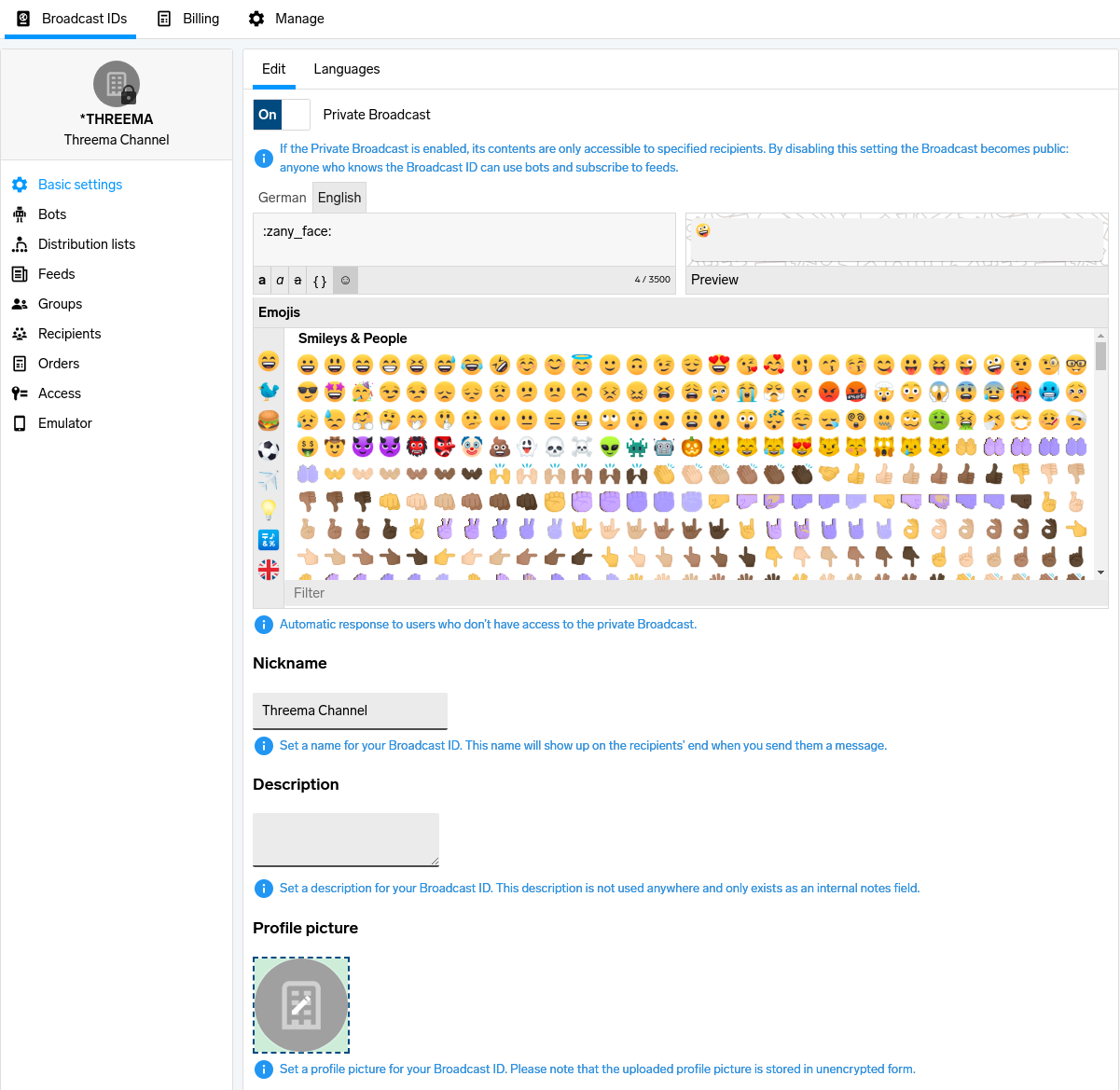Insert the money-mouth face emoji
This screenshot has height=1090, width=1120.
point(308,447)
